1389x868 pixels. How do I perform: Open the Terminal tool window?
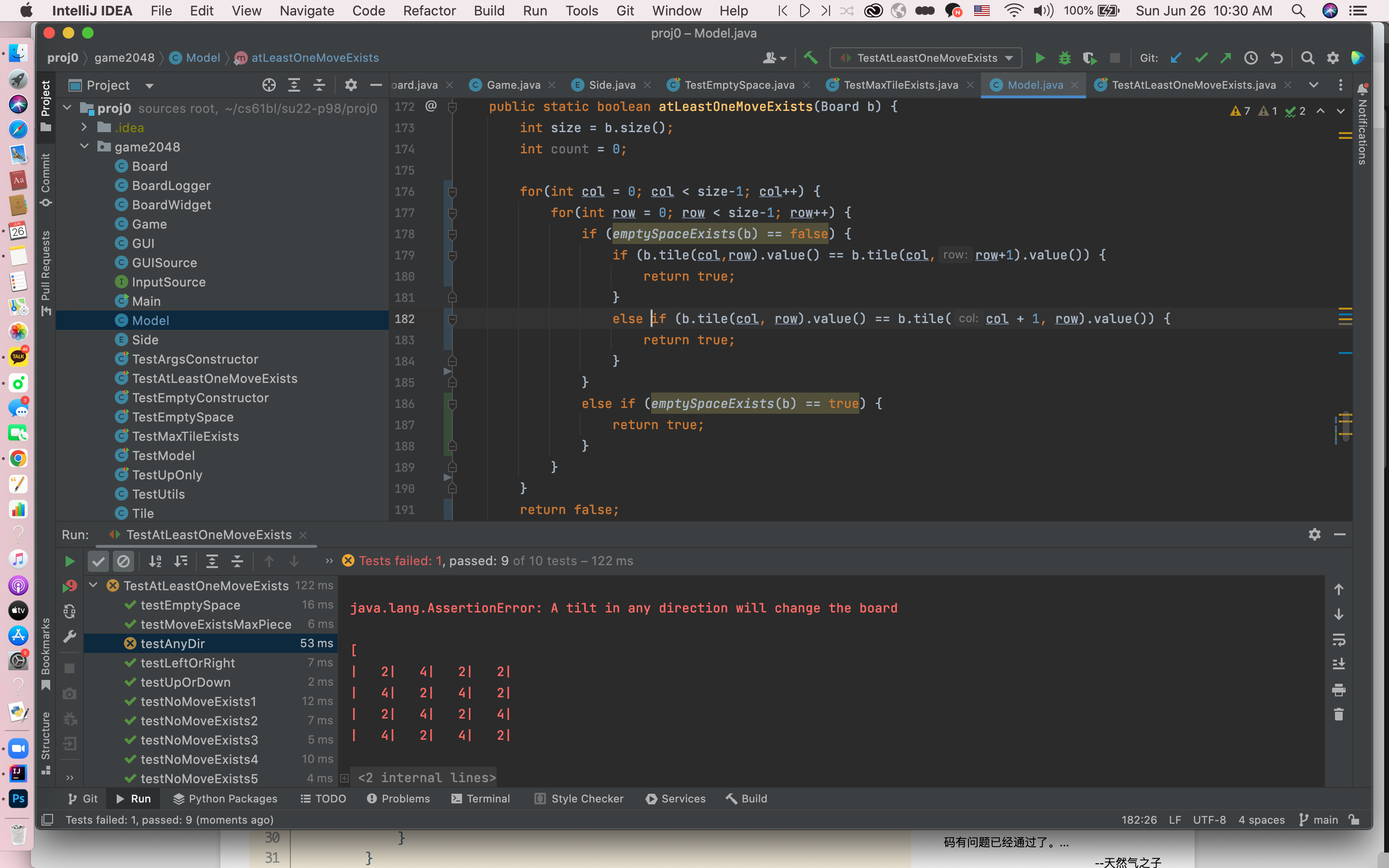[481, 799]
